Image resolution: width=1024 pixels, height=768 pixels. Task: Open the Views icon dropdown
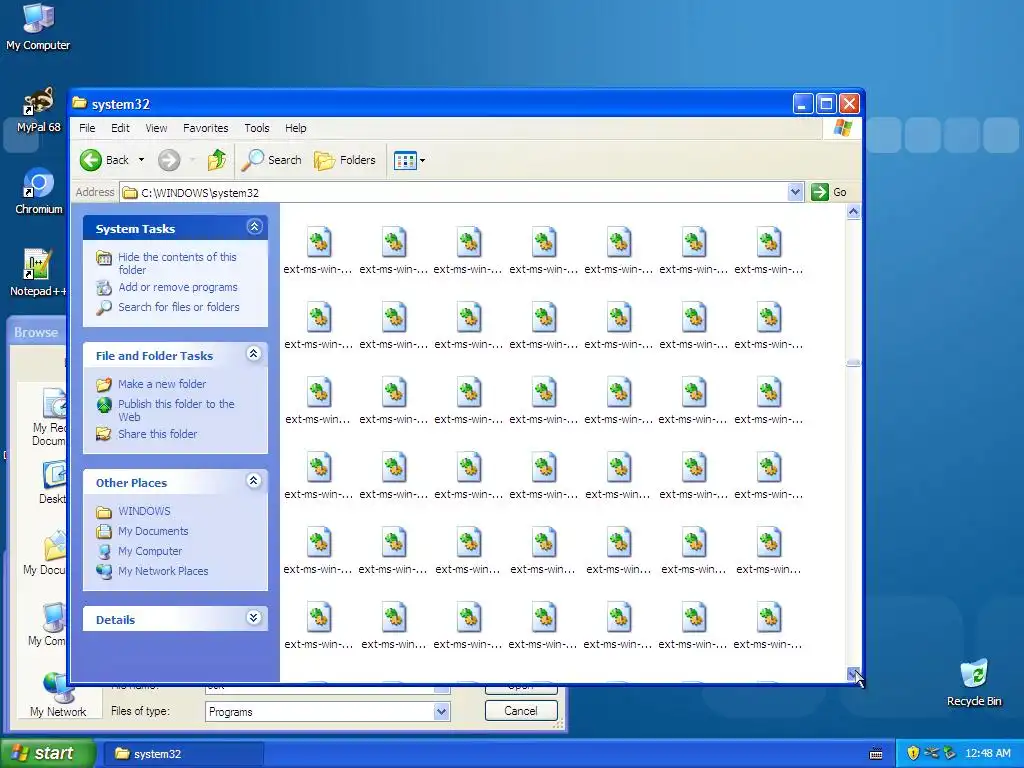pyautogui.click(x=409, y=160)
